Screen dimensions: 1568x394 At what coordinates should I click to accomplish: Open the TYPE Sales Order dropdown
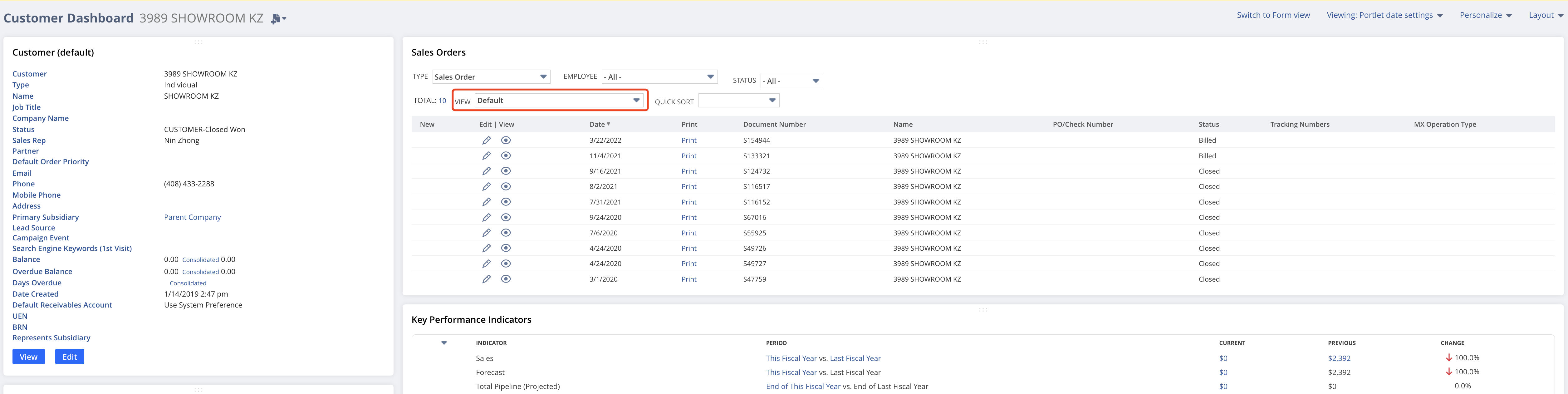coord(491,77)
